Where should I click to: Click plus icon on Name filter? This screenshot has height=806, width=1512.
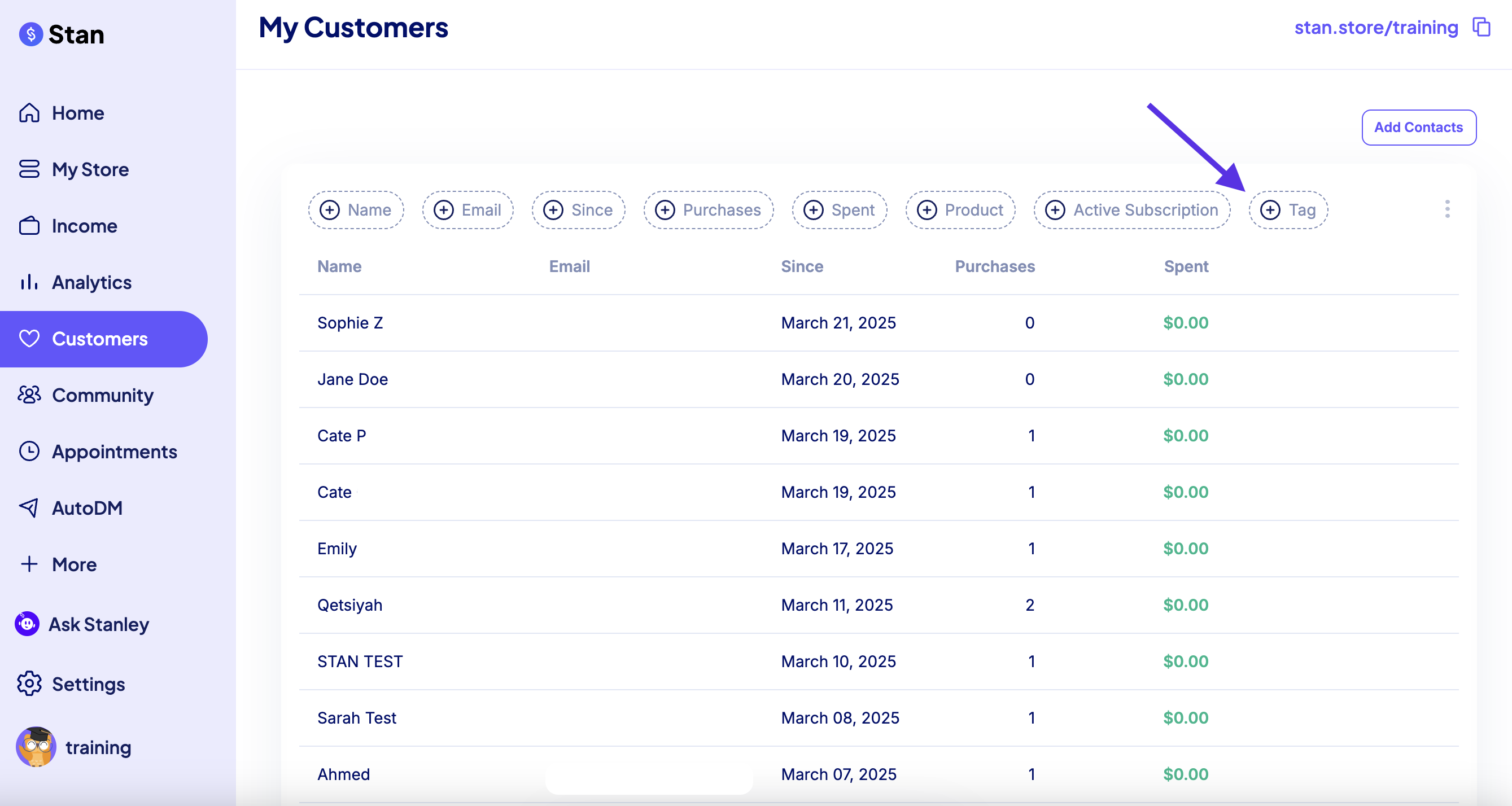330,210
